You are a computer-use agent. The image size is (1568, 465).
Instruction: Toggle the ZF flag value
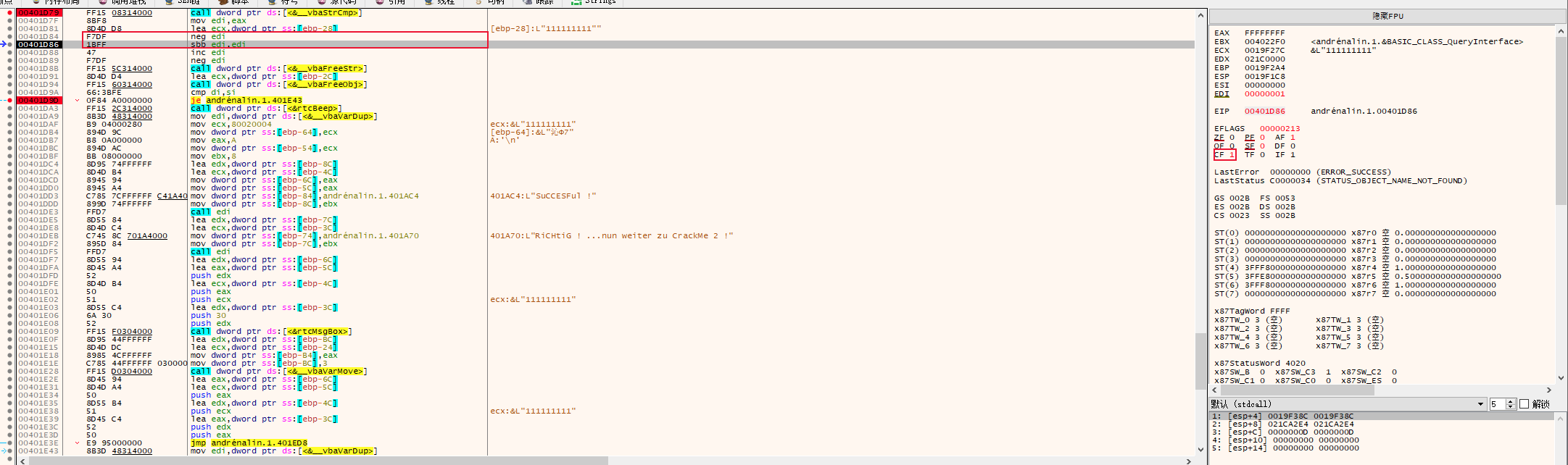click(x=1232, y=137)
